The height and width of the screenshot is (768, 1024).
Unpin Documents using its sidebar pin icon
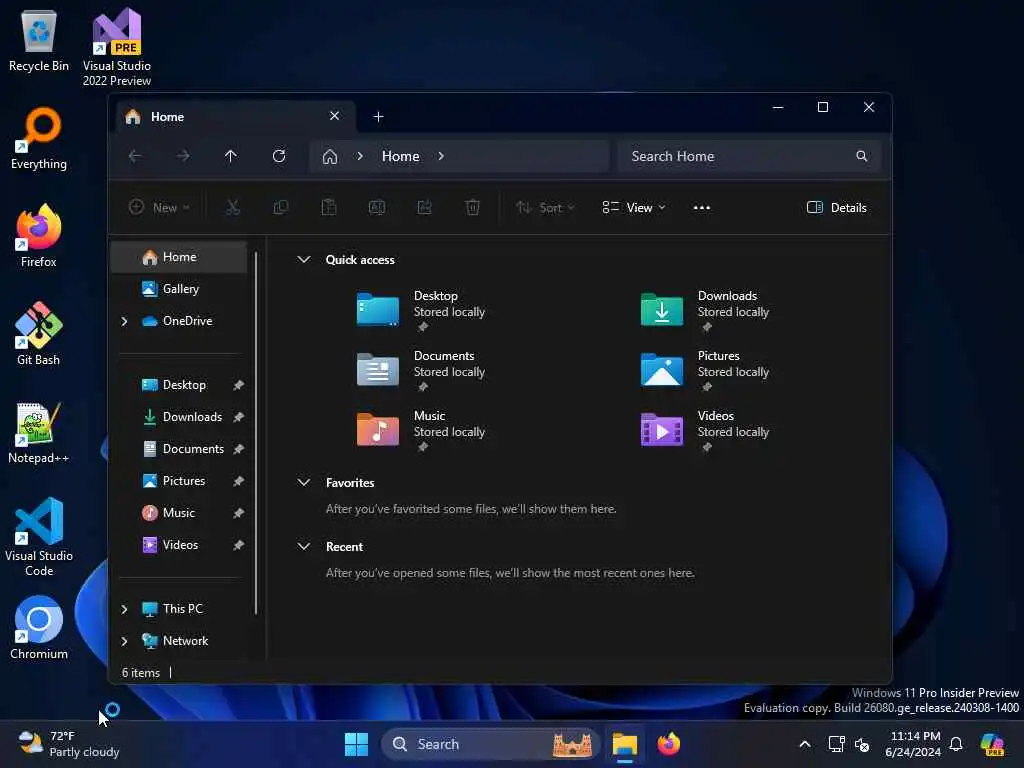[239, 449]
